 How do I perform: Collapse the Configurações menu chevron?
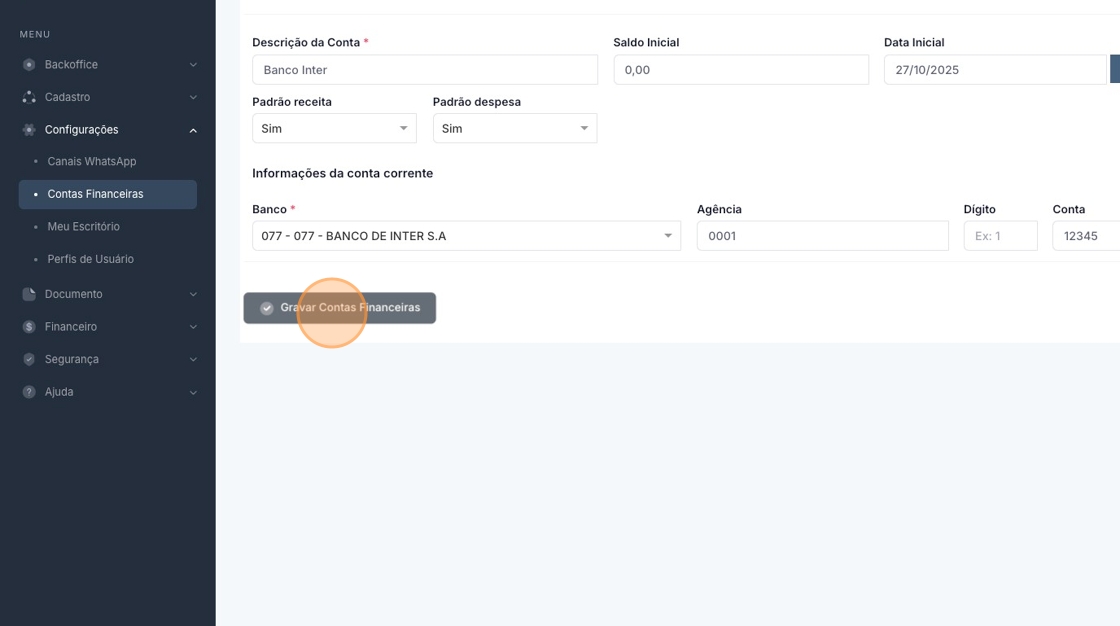tap(193, 130)
